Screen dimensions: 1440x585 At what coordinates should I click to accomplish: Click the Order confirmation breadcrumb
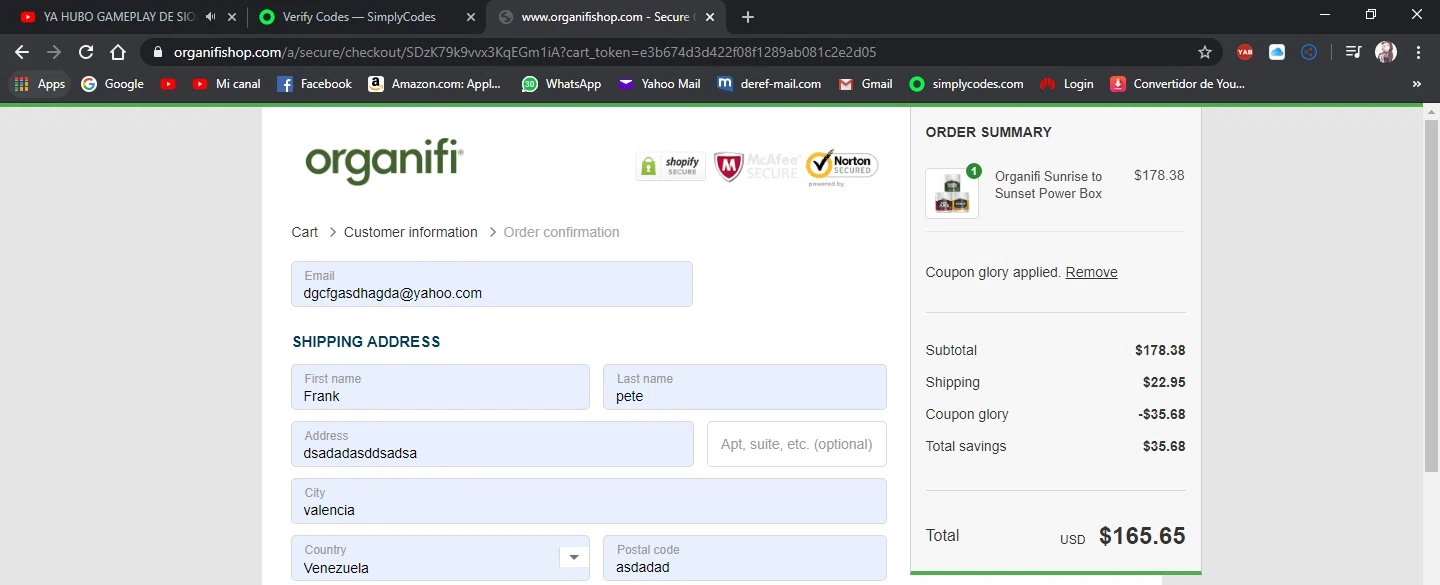(x=562, y=232)
